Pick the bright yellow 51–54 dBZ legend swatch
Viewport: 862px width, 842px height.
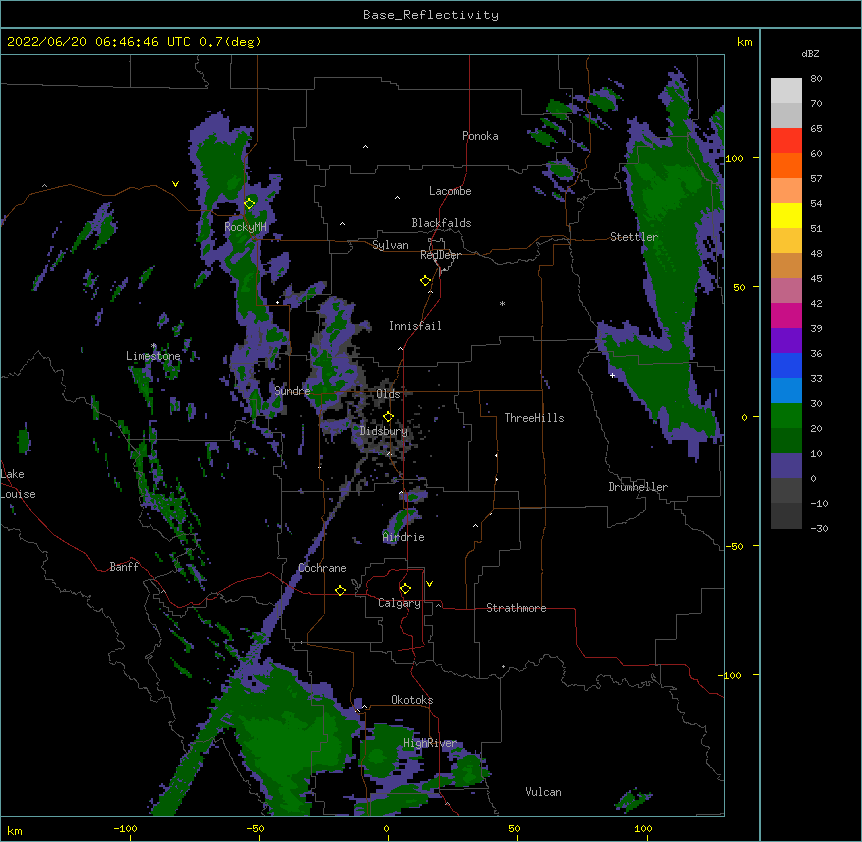(786, 215)
